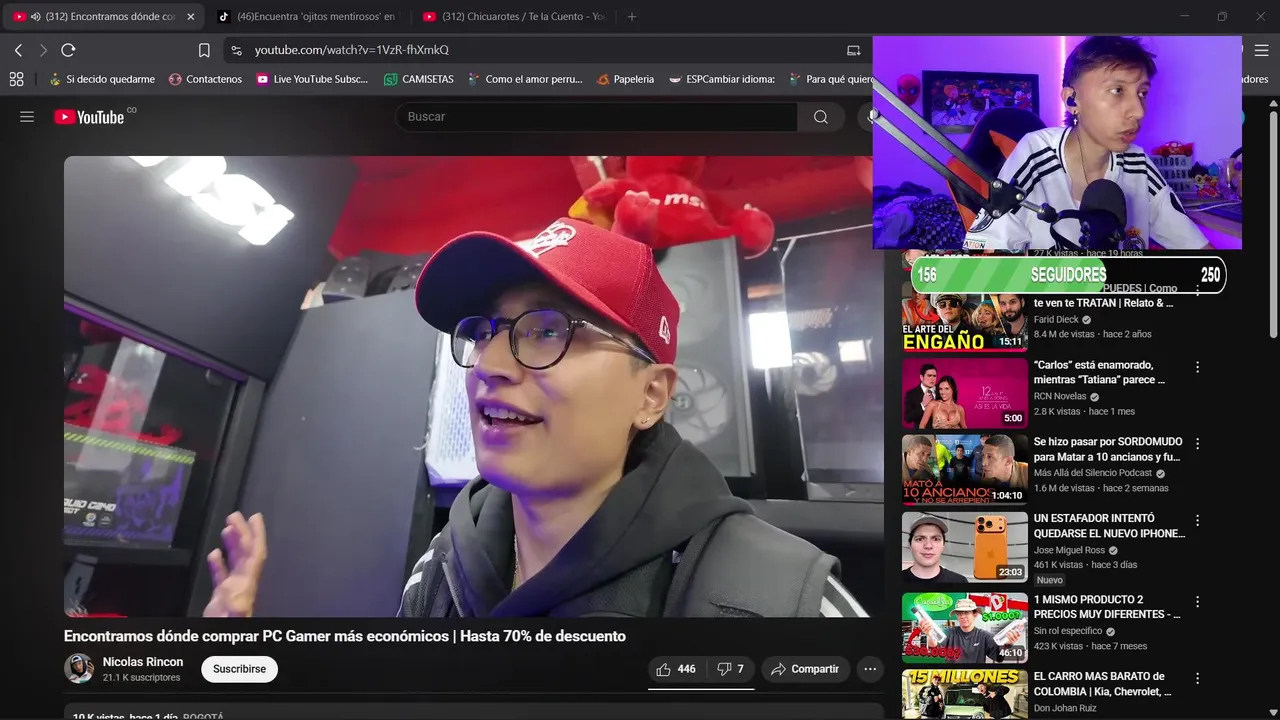Open the 15 MILLONES car video thumbnail

tap(965, 695)
